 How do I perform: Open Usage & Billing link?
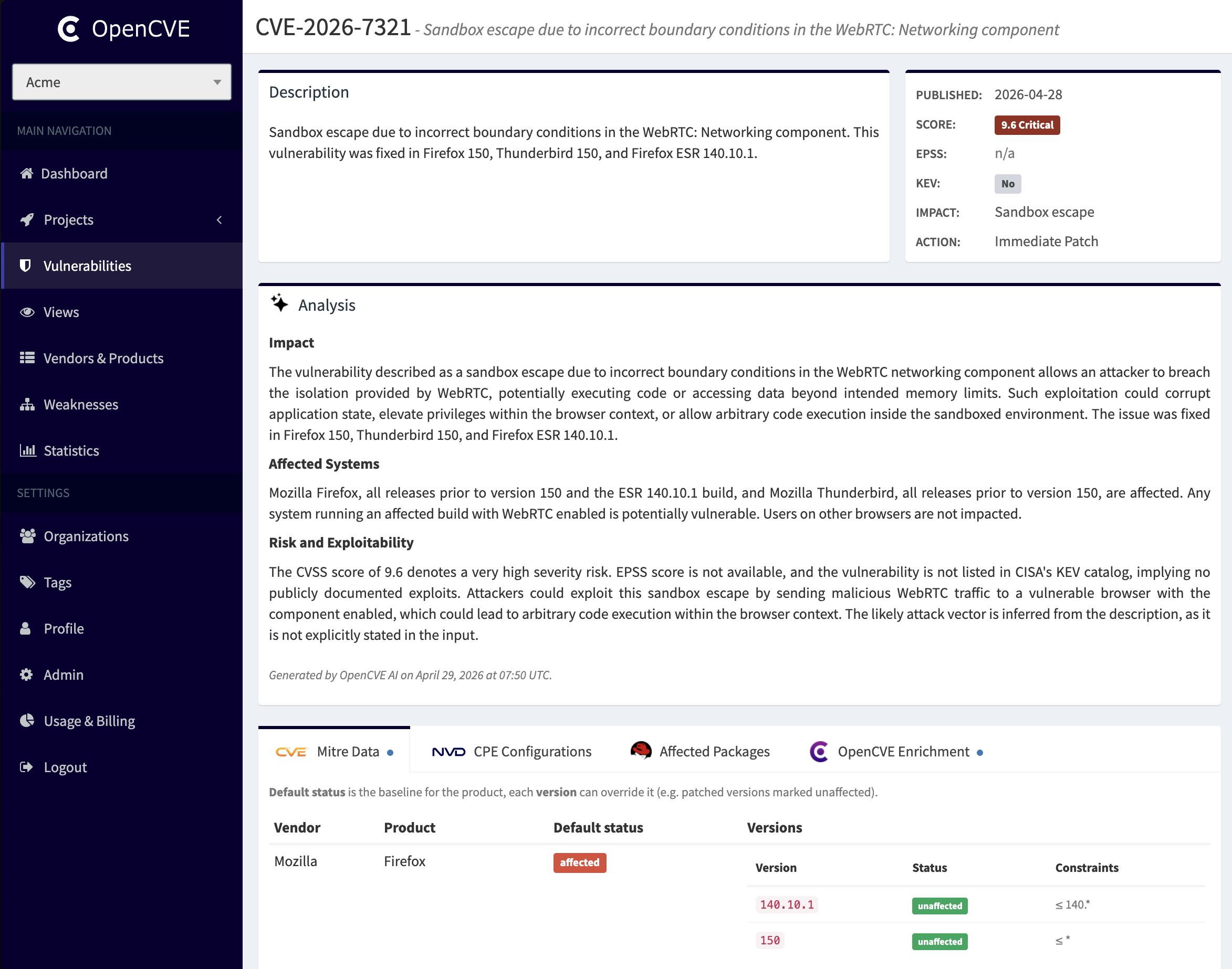122,721
